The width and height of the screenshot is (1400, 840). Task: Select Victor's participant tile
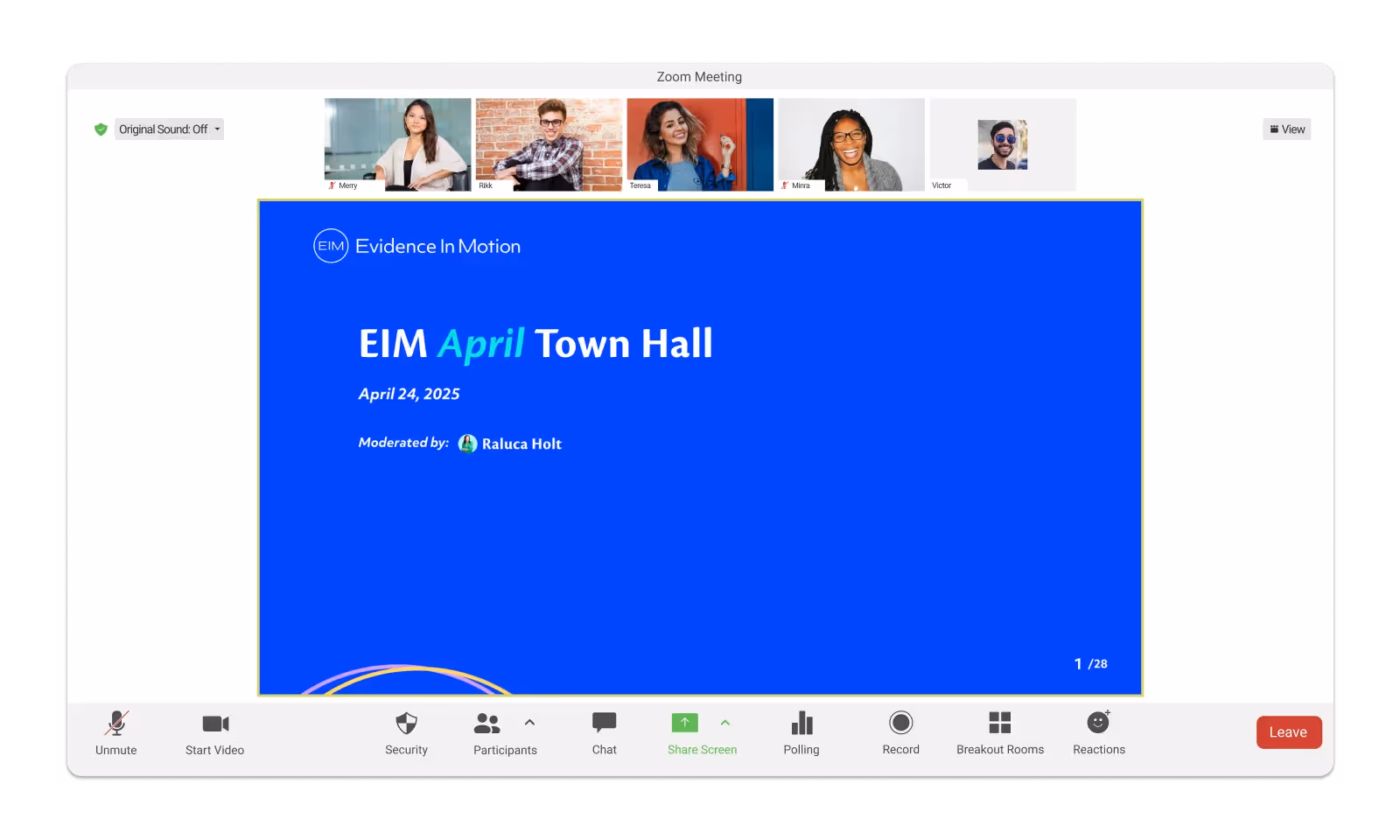pos(1004,144)
